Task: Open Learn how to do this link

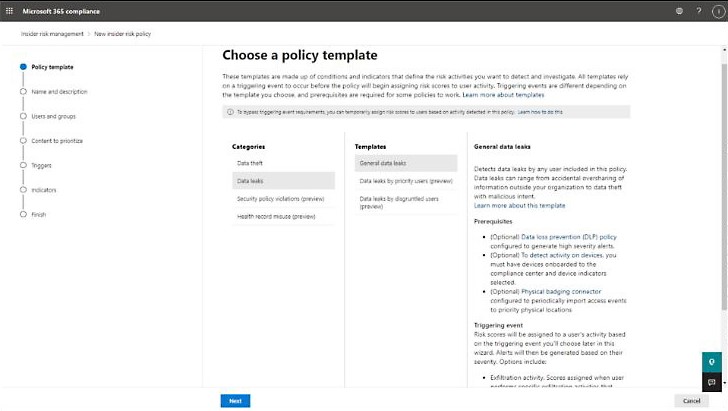Action: pos(540,112)
